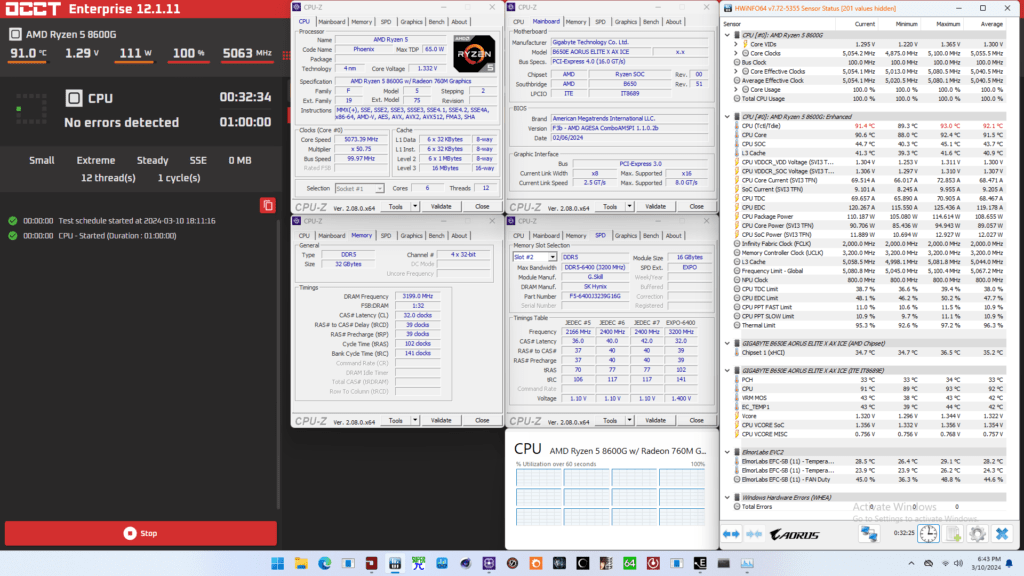Click the HWiNFO shrink view arrows icon
Screen dimensions: 1024x576
coord(754,534)
